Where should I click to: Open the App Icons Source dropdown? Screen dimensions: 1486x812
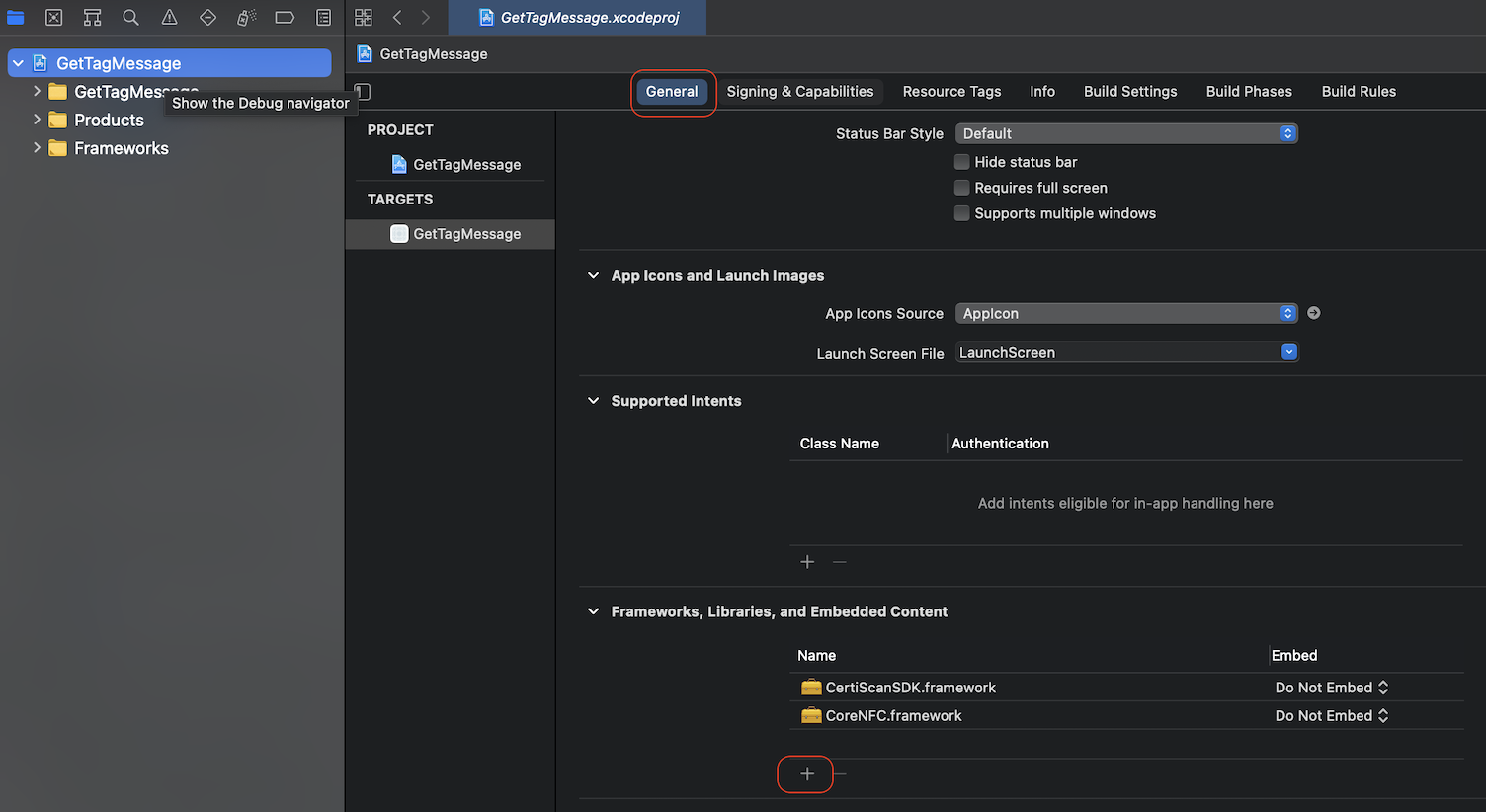(1126, 313)
